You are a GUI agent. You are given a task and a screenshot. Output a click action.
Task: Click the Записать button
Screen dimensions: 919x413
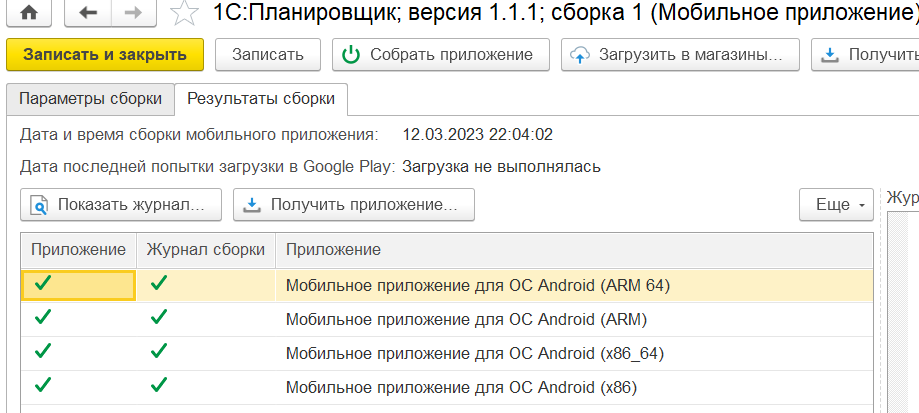click(268, 55)
